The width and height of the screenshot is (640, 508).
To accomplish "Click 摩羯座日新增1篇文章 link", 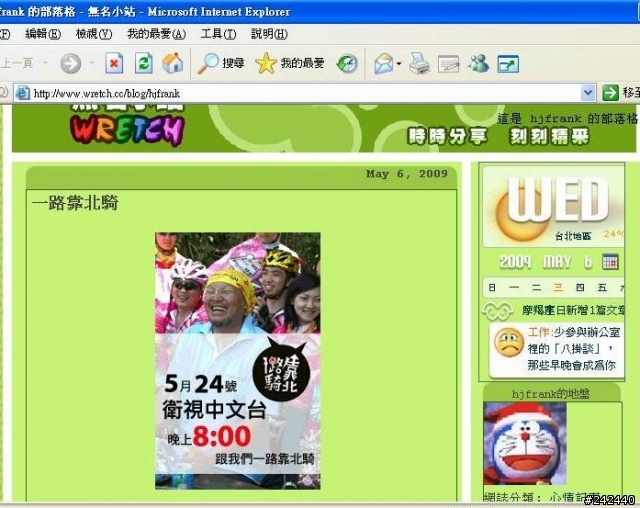I will (x=573, y=311).
